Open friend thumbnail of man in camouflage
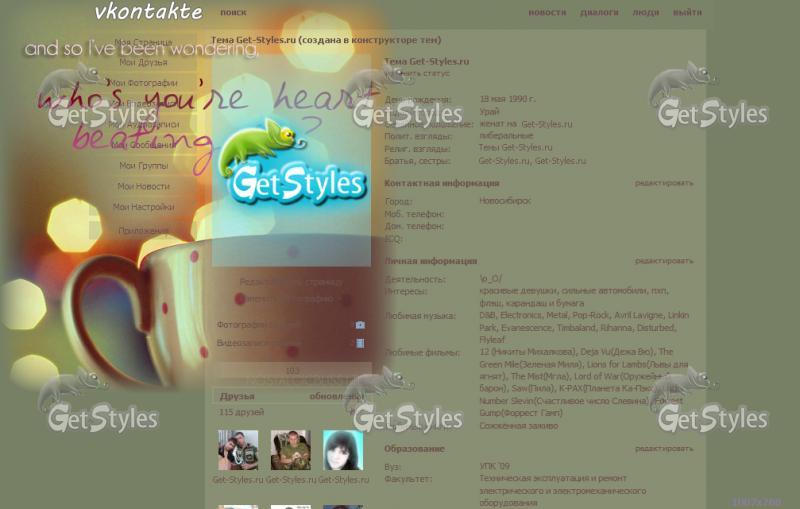The height and width of the screenshot is (509, 800). pyautogui.click(x=291, y=450)
